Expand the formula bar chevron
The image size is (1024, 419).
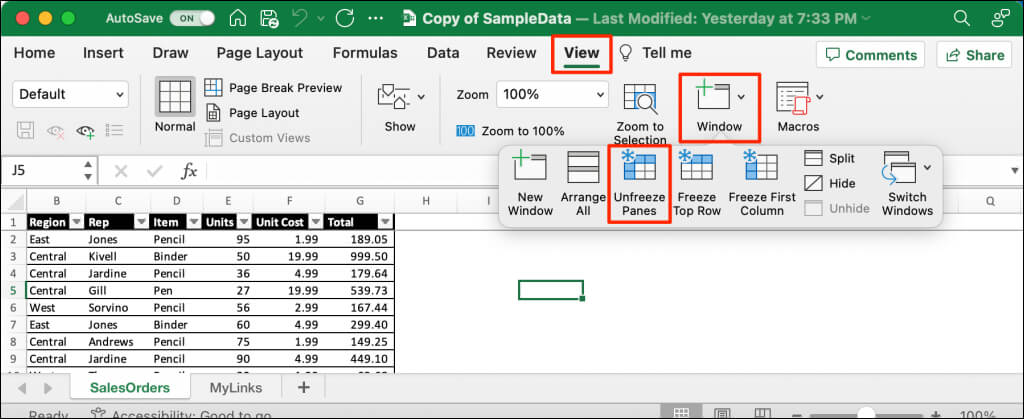pos(1014,171)
